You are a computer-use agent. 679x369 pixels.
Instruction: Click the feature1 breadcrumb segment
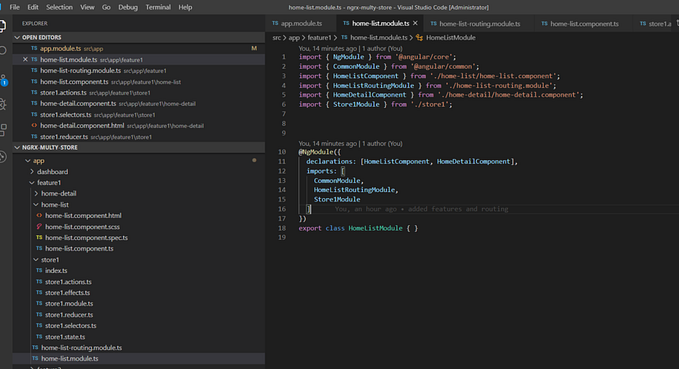point(319,38)
